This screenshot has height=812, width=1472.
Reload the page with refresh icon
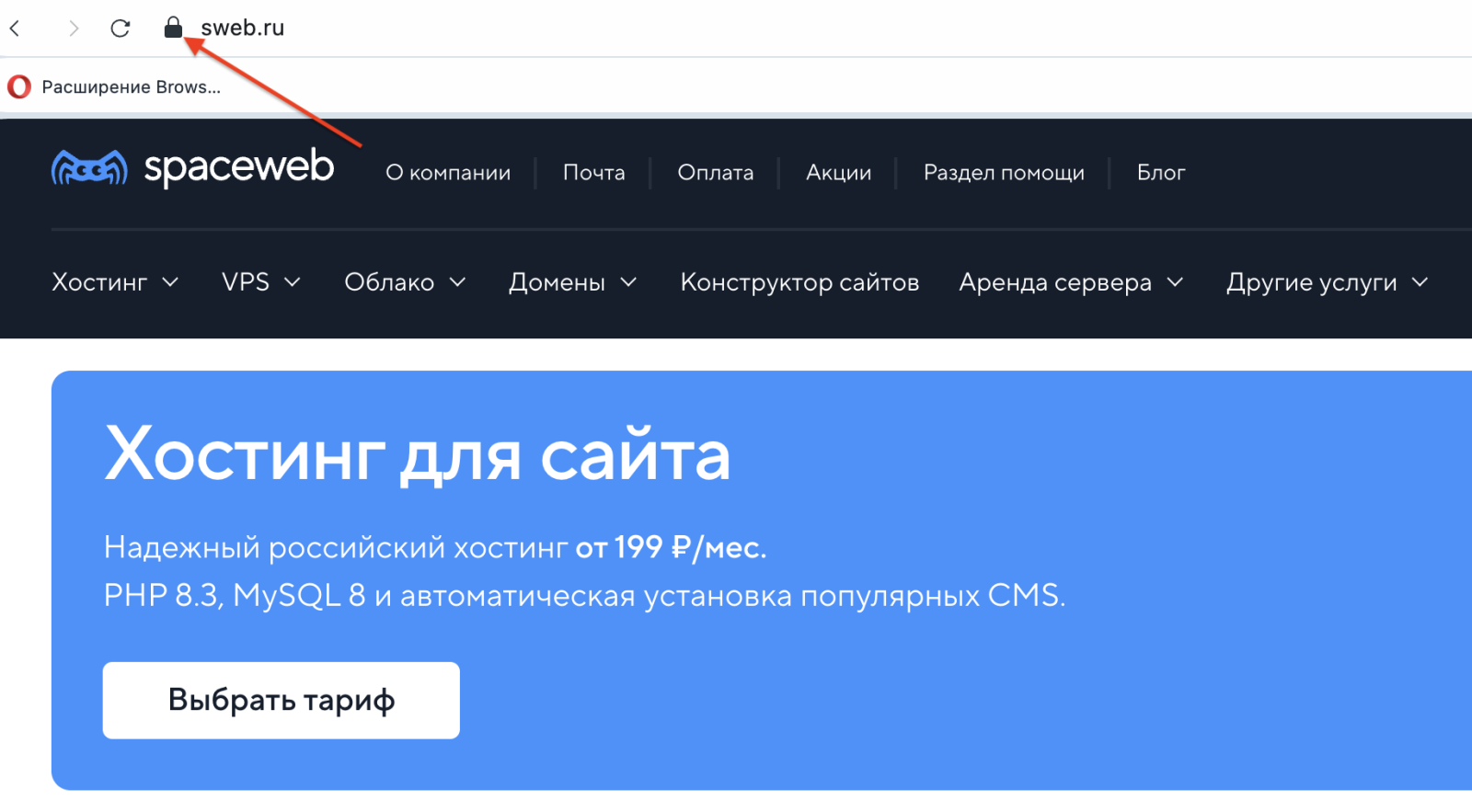[x=121, y=29]
